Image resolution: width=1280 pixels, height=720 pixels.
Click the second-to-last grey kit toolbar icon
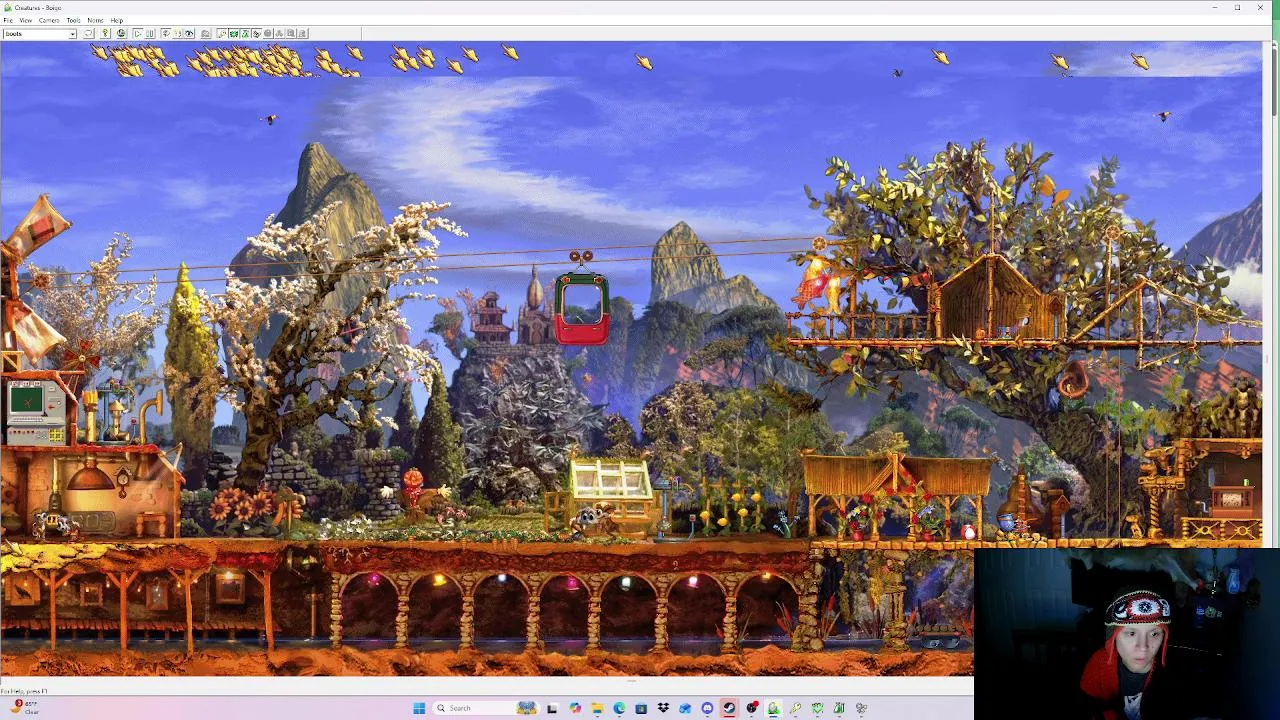pos(290,34)
